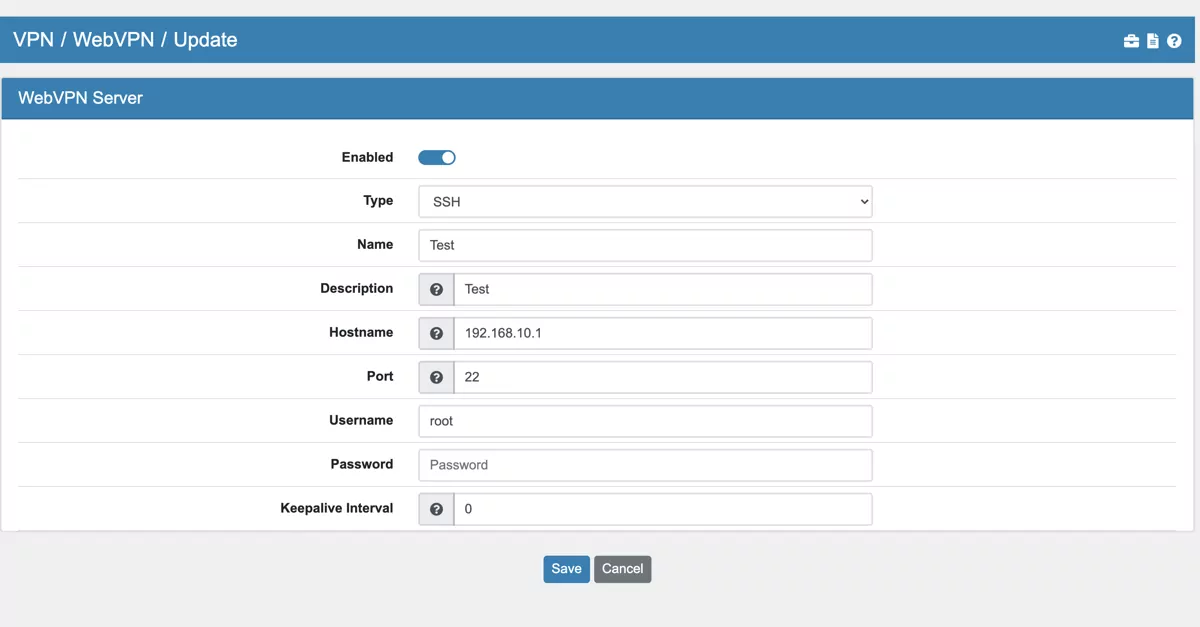Expand the Type selector's dropdown arrow
Screen dimensions: 1200x627
pyautogui.click(x=862, y=201)
